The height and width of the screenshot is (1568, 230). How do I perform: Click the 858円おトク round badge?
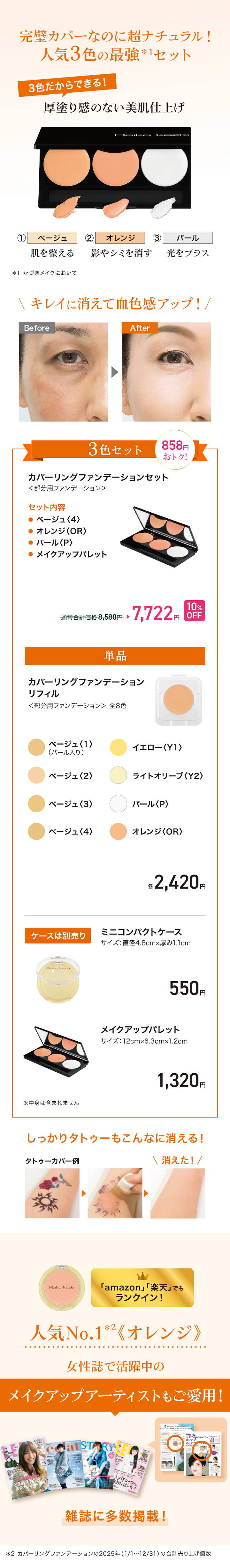point(175,450)
